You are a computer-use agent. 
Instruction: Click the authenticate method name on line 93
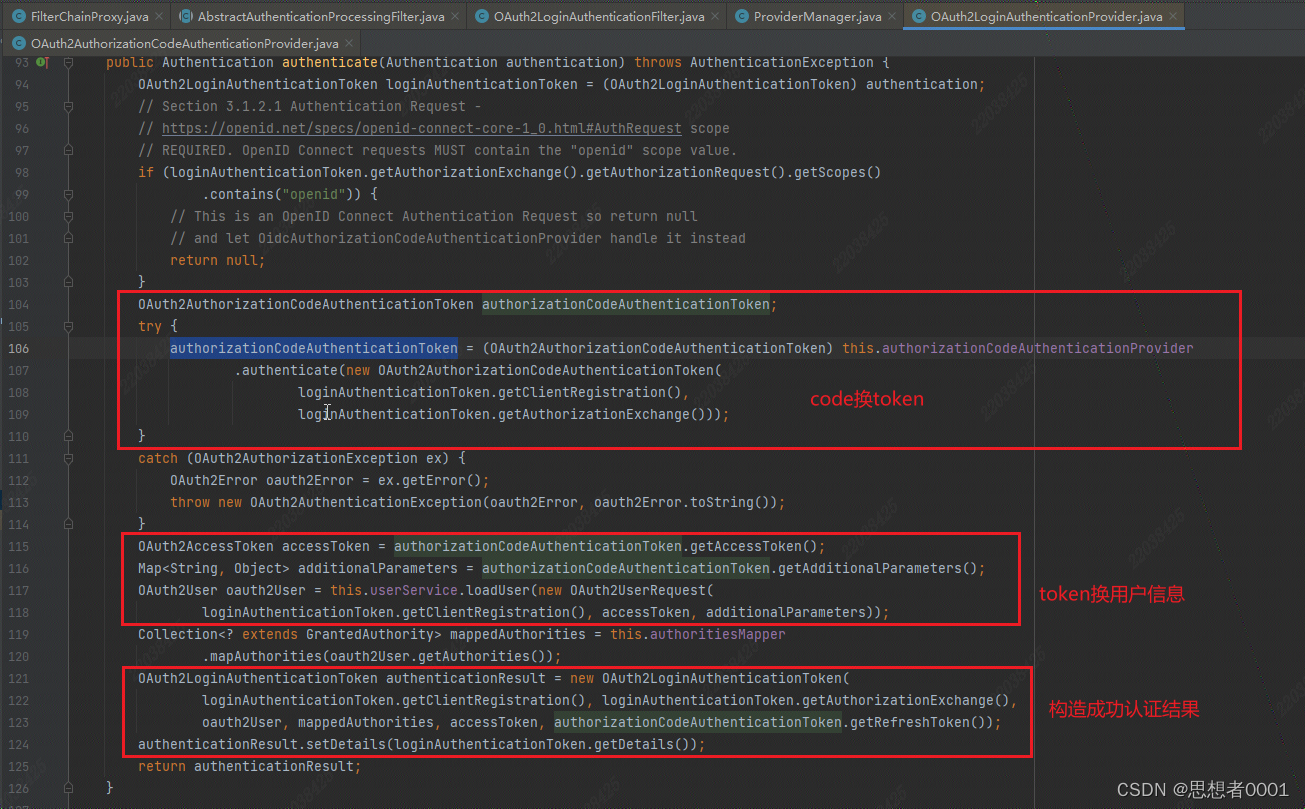coord(323,62)
